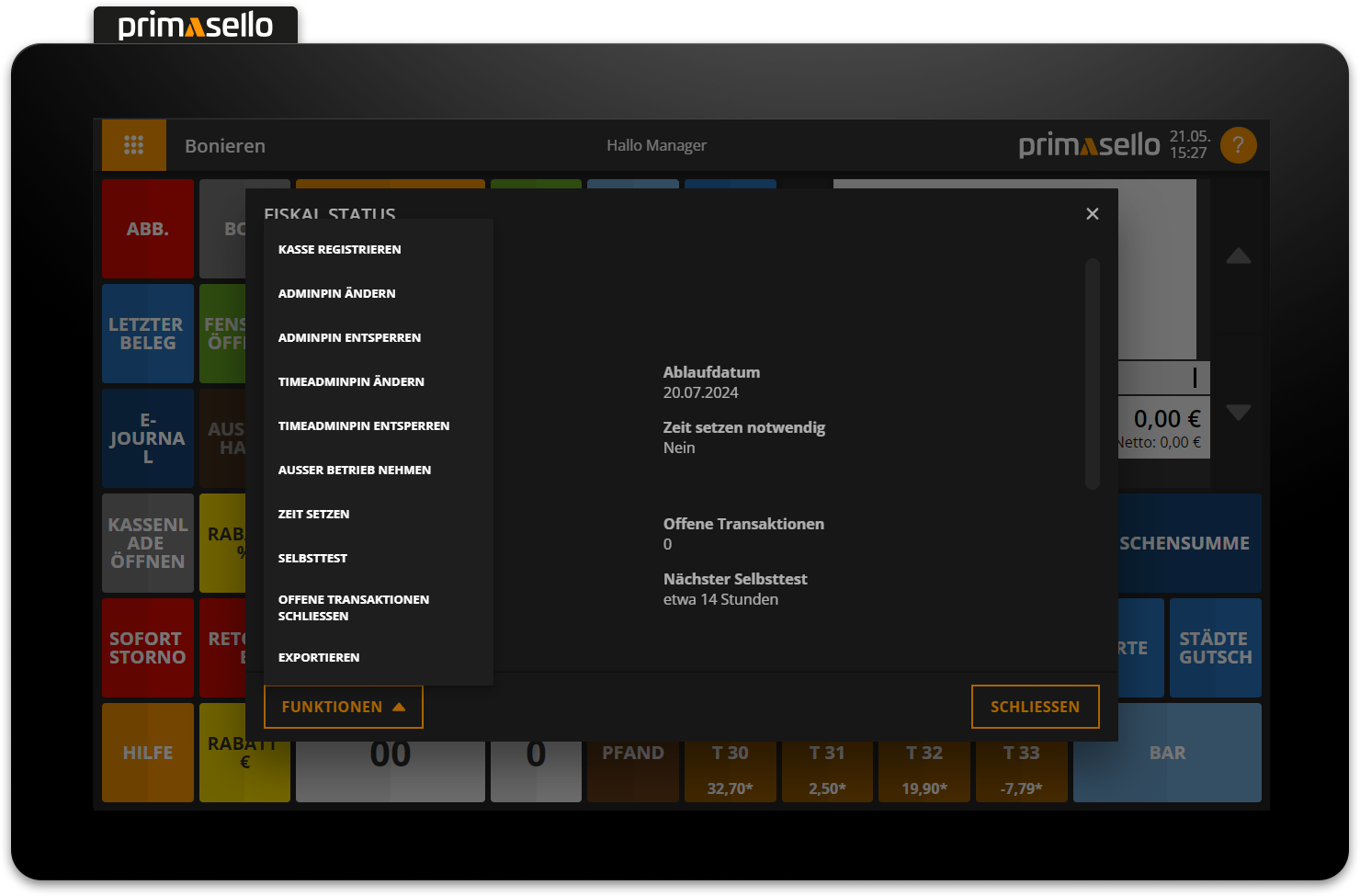Choose Adminpin Ändern menu entry
Image resolution: width=1360 pixels, height=896 pixels.
(x=337, y=294)
